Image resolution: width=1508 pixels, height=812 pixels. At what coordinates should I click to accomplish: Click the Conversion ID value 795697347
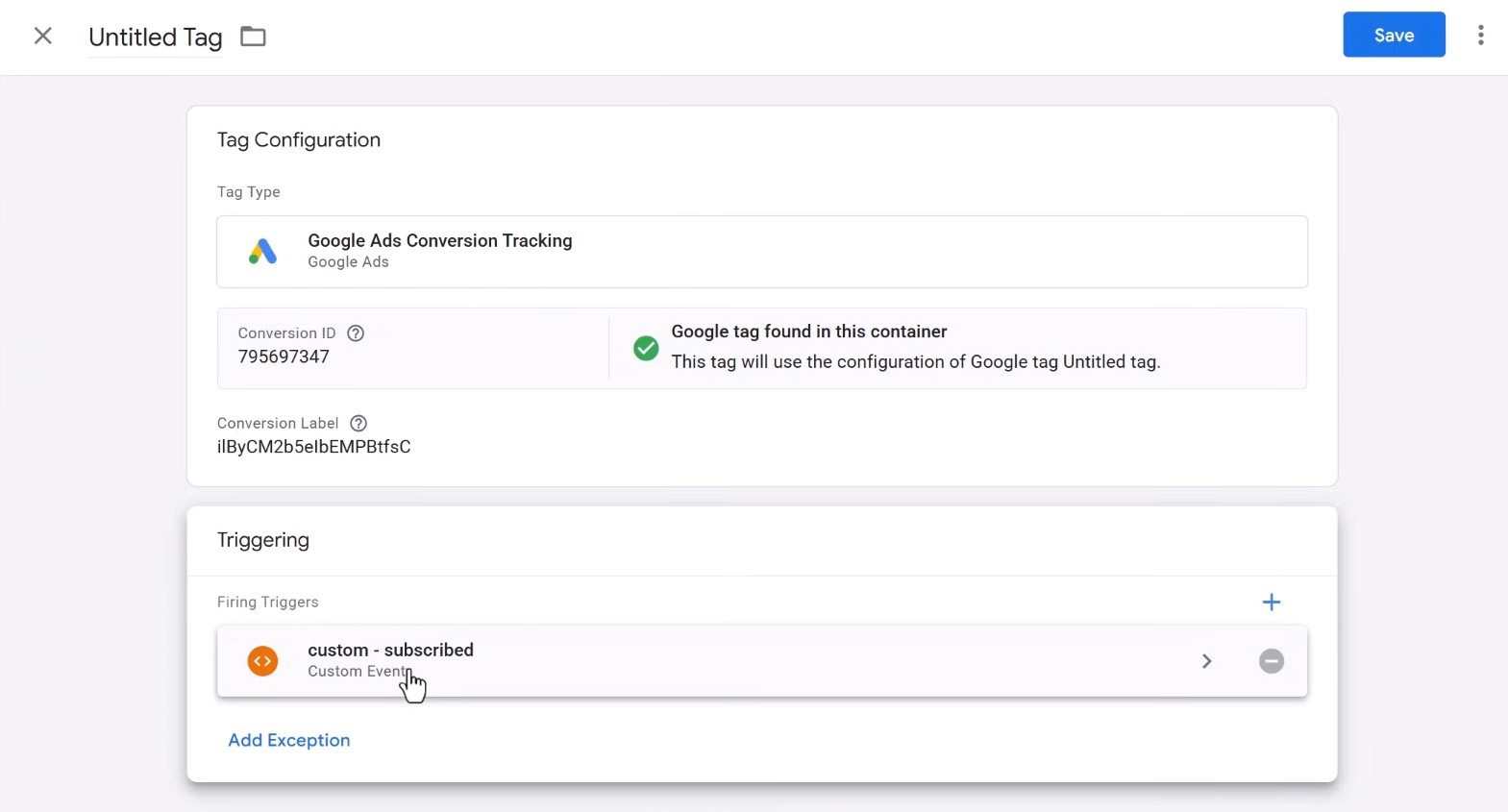[x=284, y=357]
